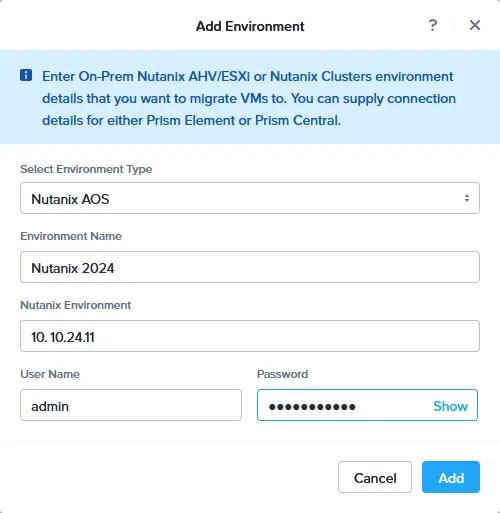The height and width of the screenshot is (513, 500).
Task: Open the Nutanix AOS environment type dropdown
Action: pyautogui.click(x=250, y=198)
